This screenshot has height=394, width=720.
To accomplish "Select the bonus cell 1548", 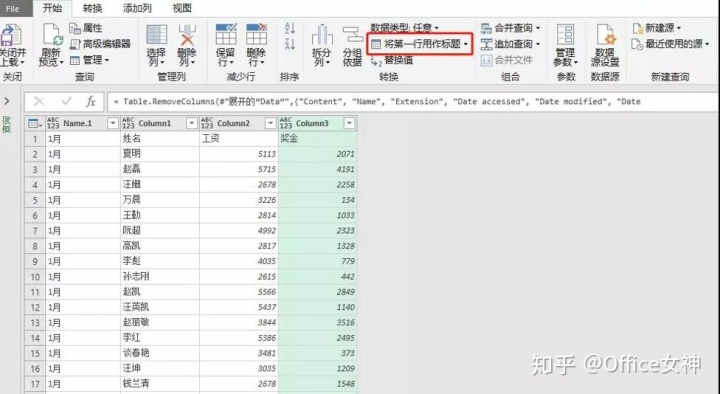I will pos(318,384).
